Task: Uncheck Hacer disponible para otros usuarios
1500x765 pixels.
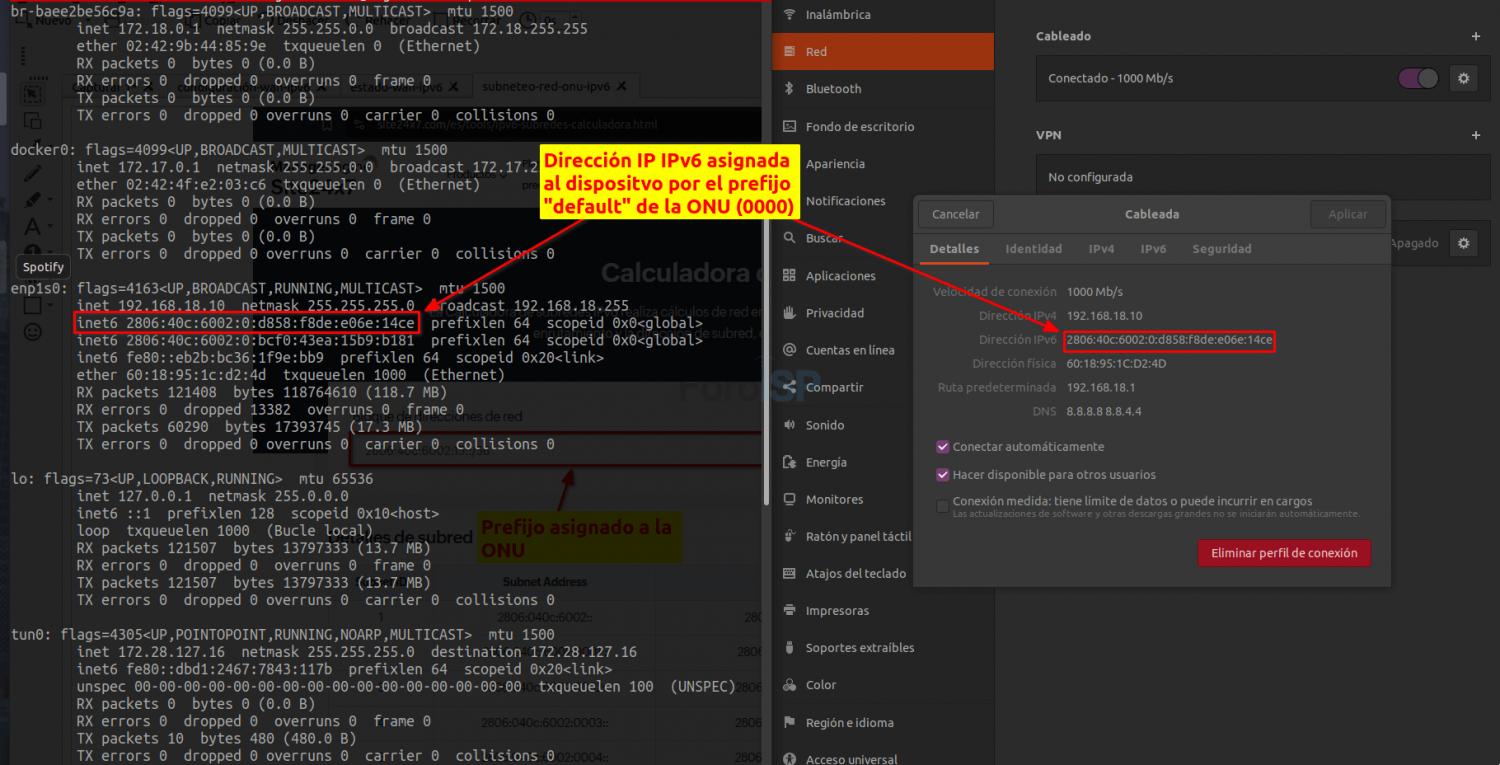Action: point(942,475)
